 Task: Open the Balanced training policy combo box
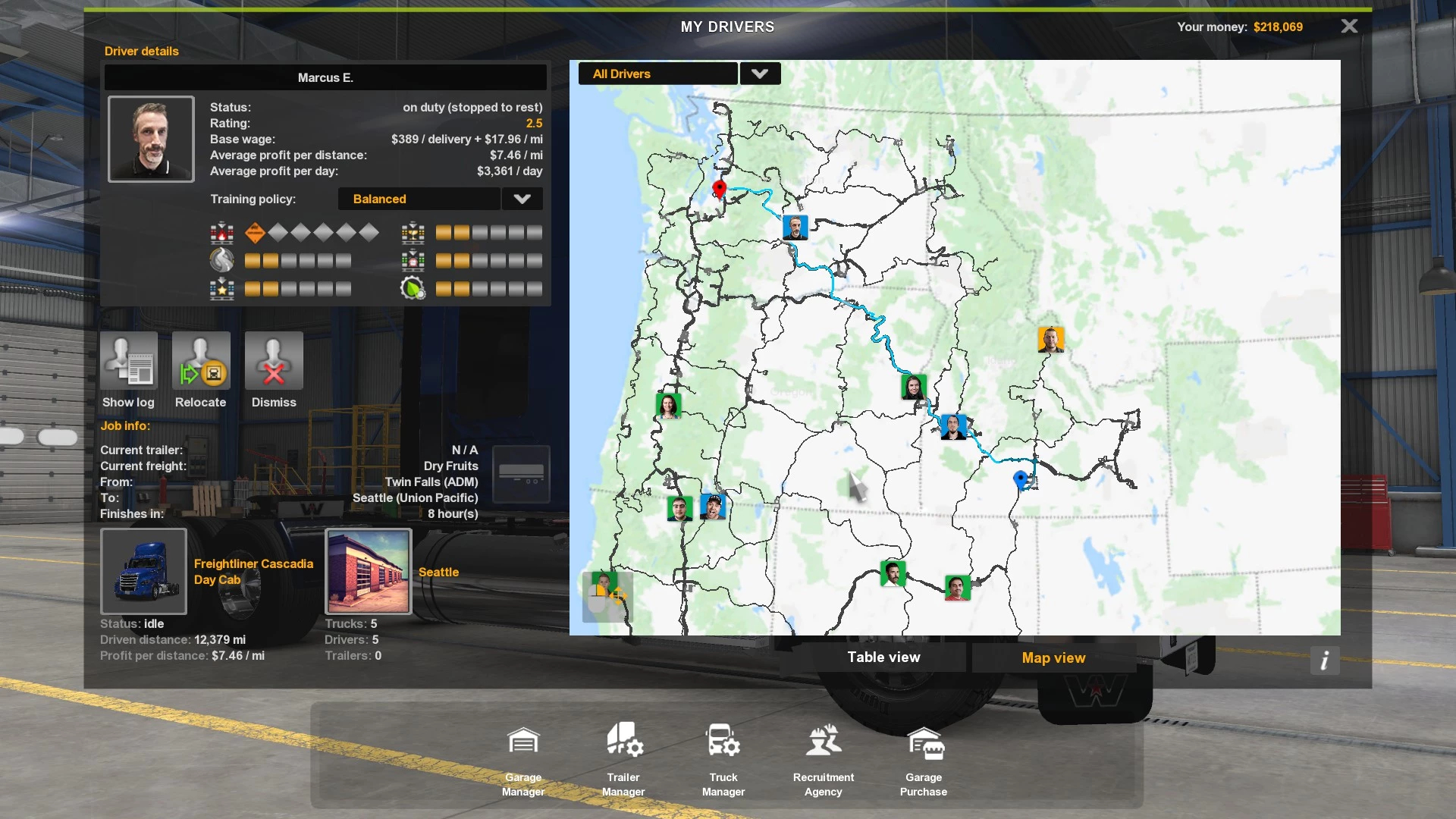(x=419, y=199)
